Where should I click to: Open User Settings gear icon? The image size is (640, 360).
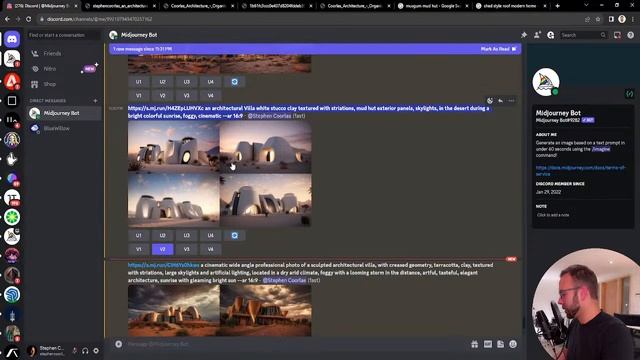click(96, 351)
